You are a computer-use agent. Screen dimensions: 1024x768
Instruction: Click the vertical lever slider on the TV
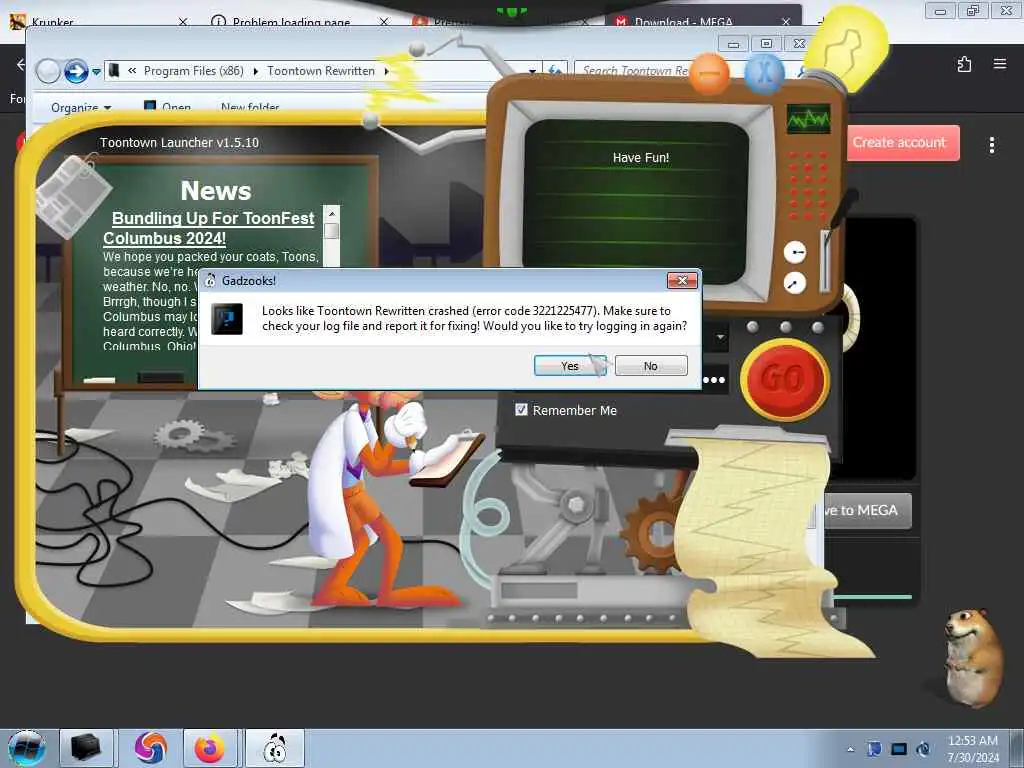[x=825, y=261]
